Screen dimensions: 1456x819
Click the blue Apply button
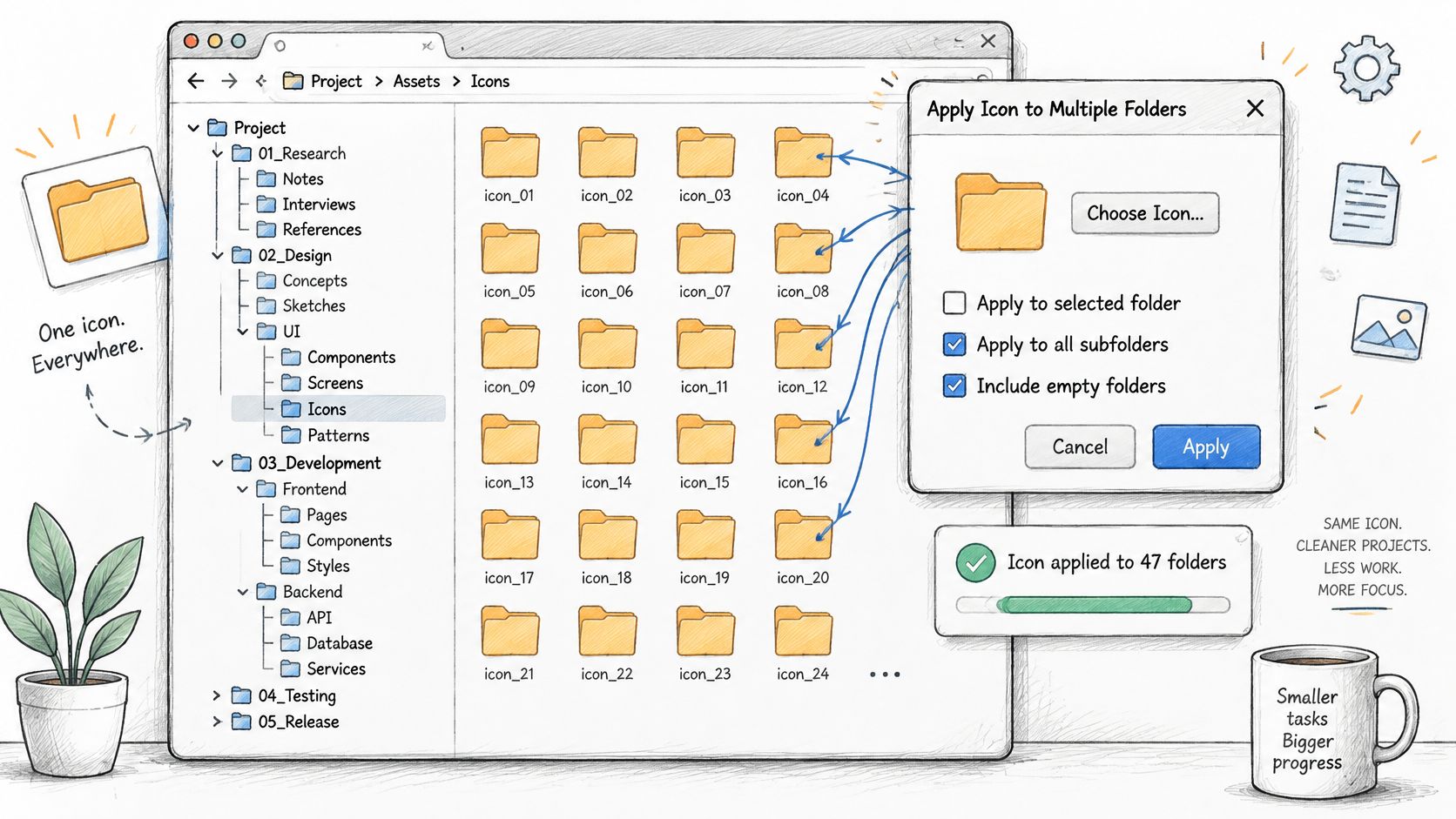pyautogui.click(x=1206, y=446)
